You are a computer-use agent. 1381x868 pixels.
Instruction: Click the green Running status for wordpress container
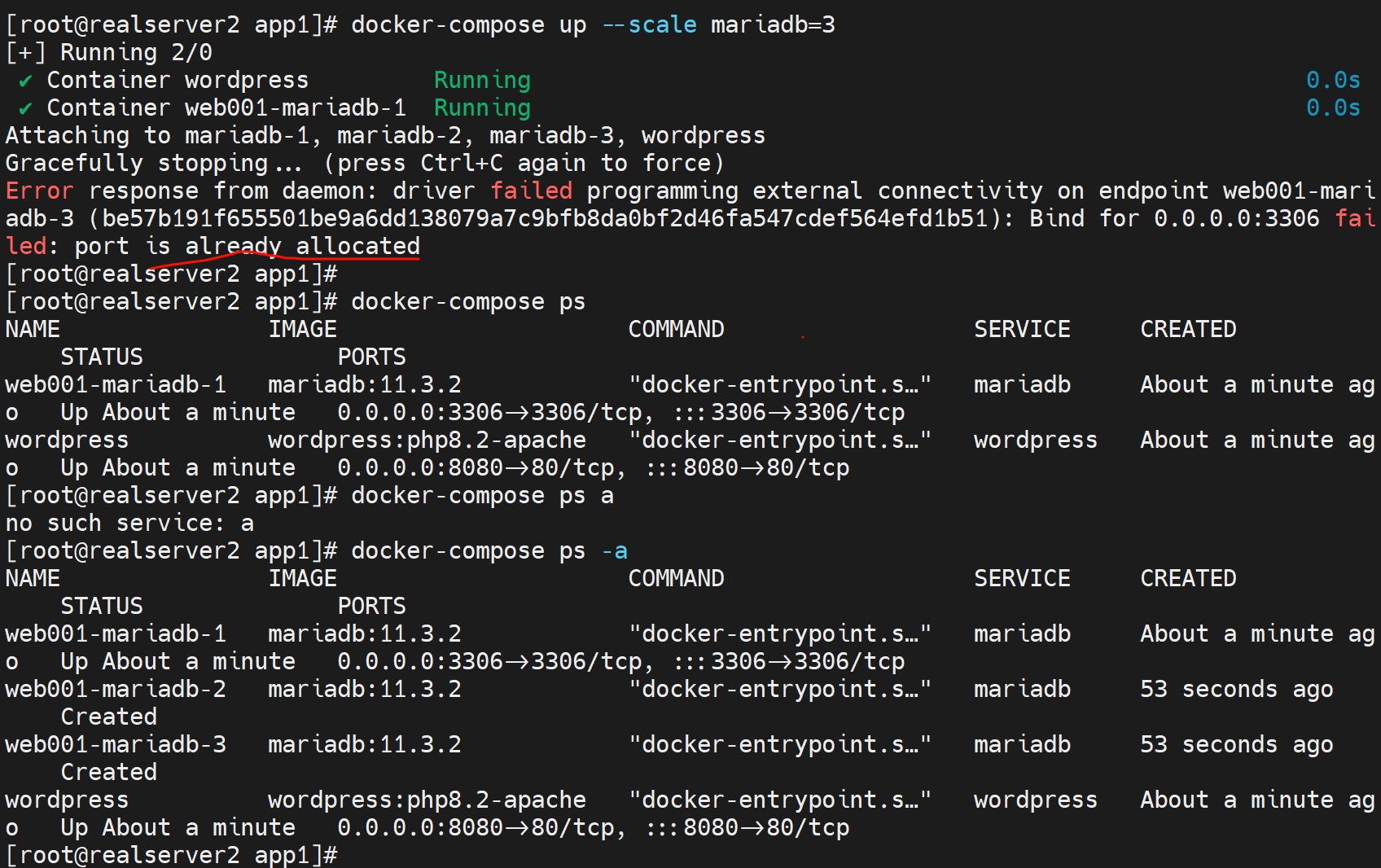point(482,80)
